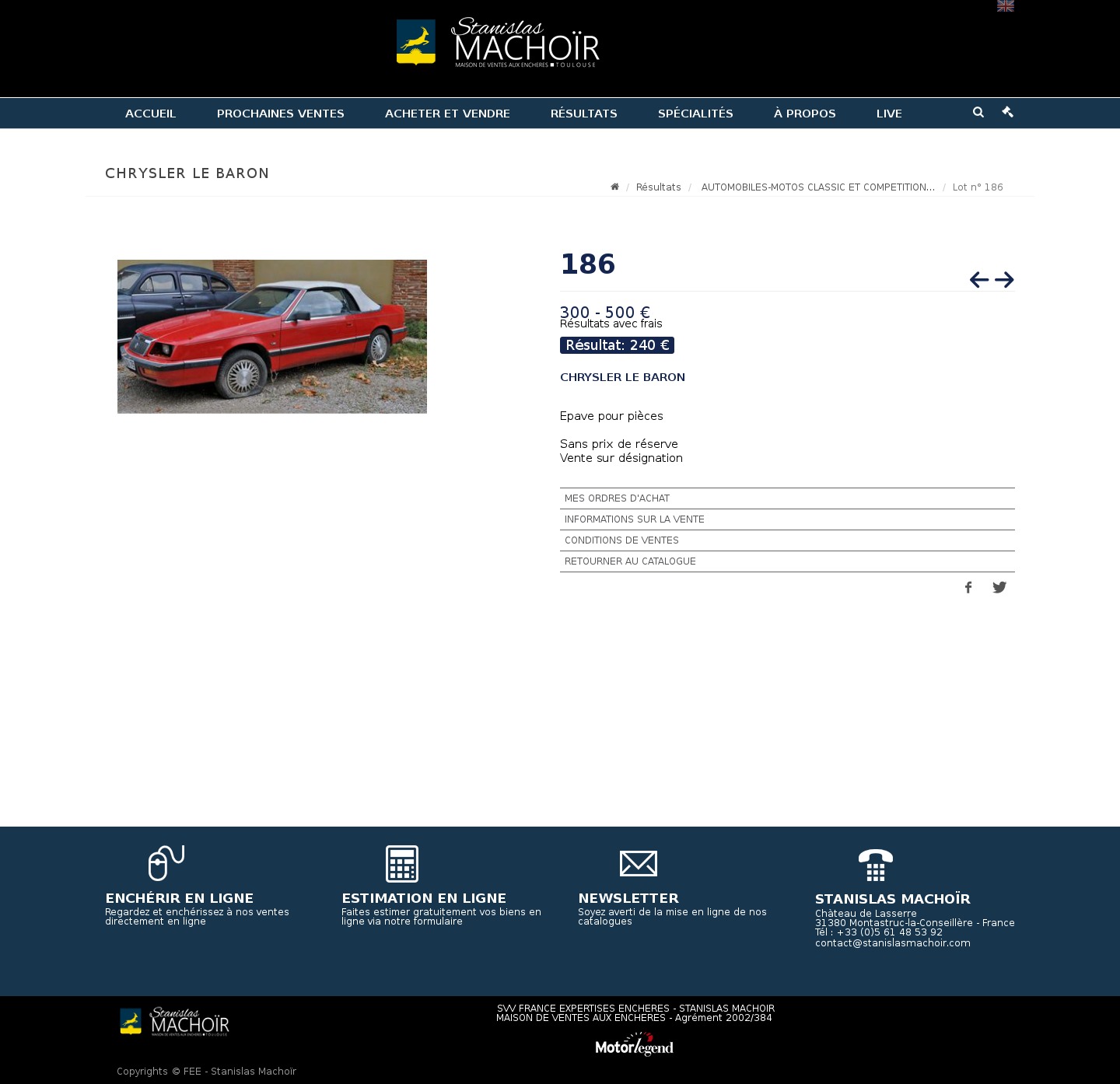Click the Chrysler Le Baron page title
Viewport: 1120px width, 1084px height.
[187, 173]
